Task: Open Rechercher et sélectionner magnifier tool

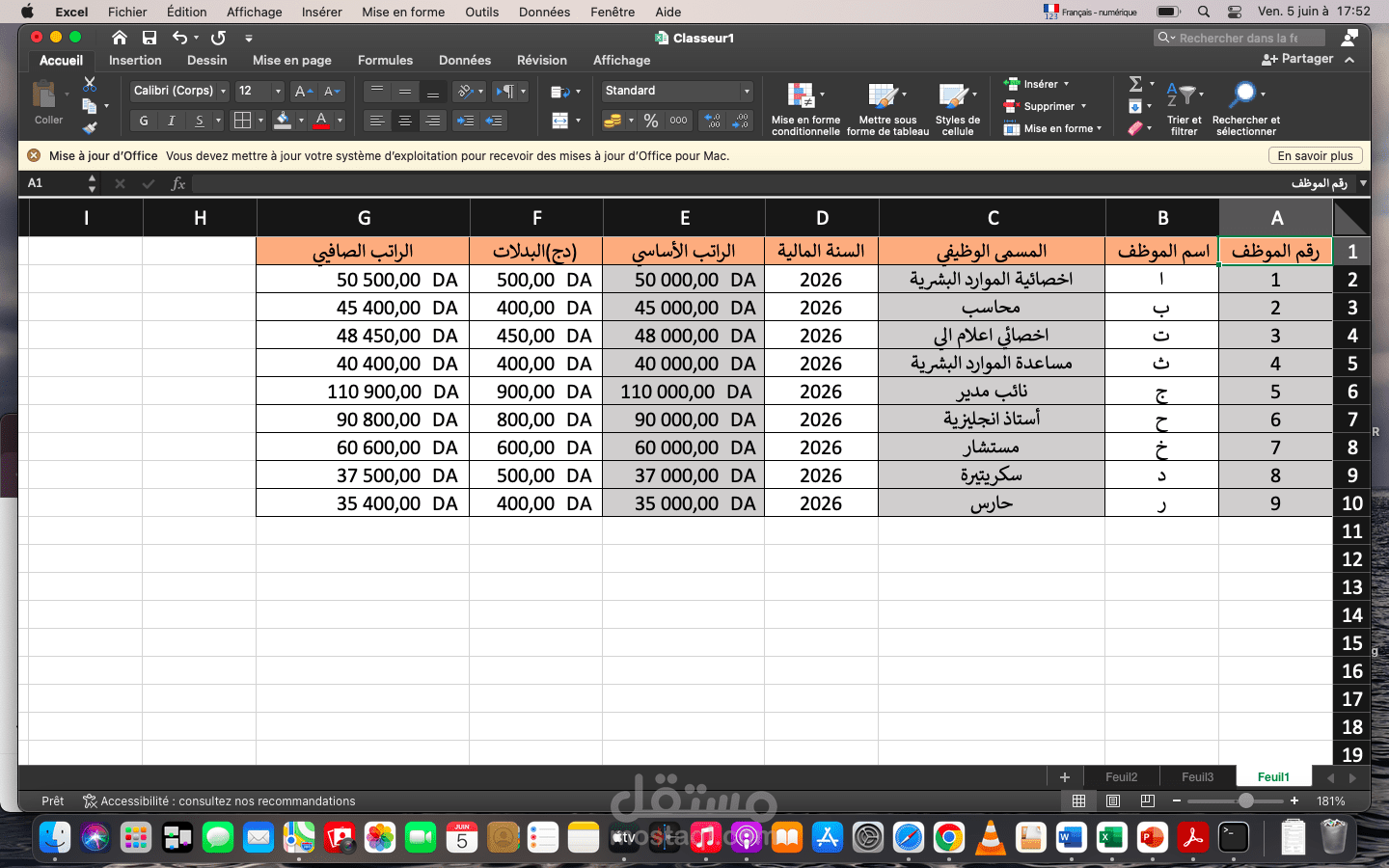Action: (1245, 106)
